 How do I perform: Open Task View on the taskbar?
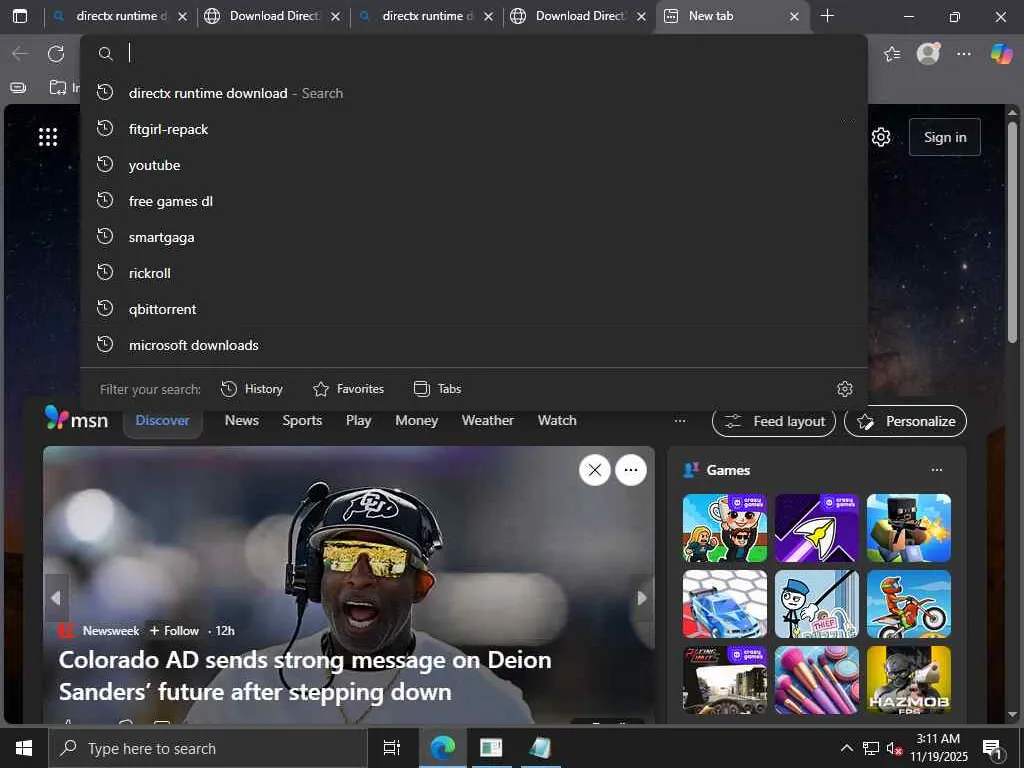click(x=391, y=748)
